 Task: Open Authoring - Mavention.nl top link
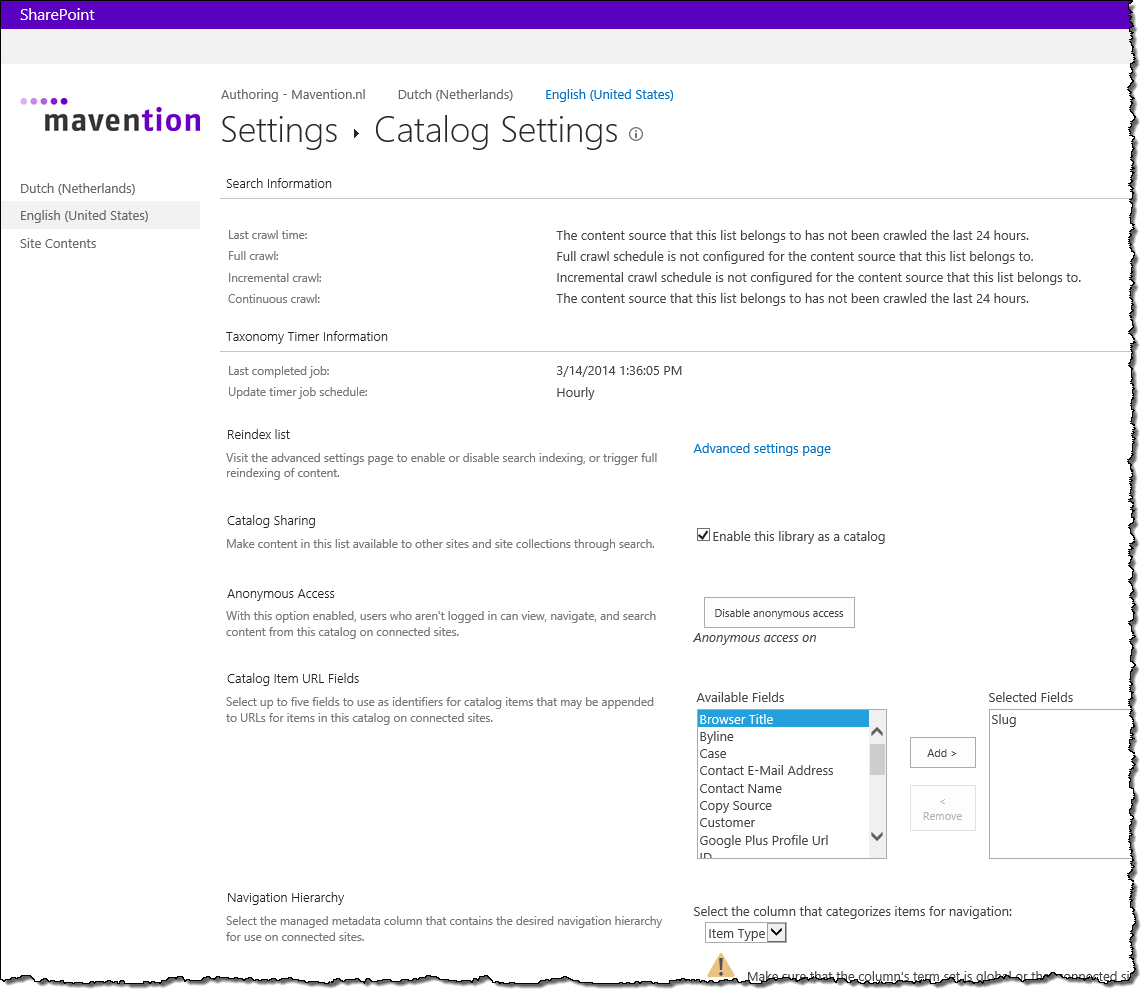(x=293, y=94)
